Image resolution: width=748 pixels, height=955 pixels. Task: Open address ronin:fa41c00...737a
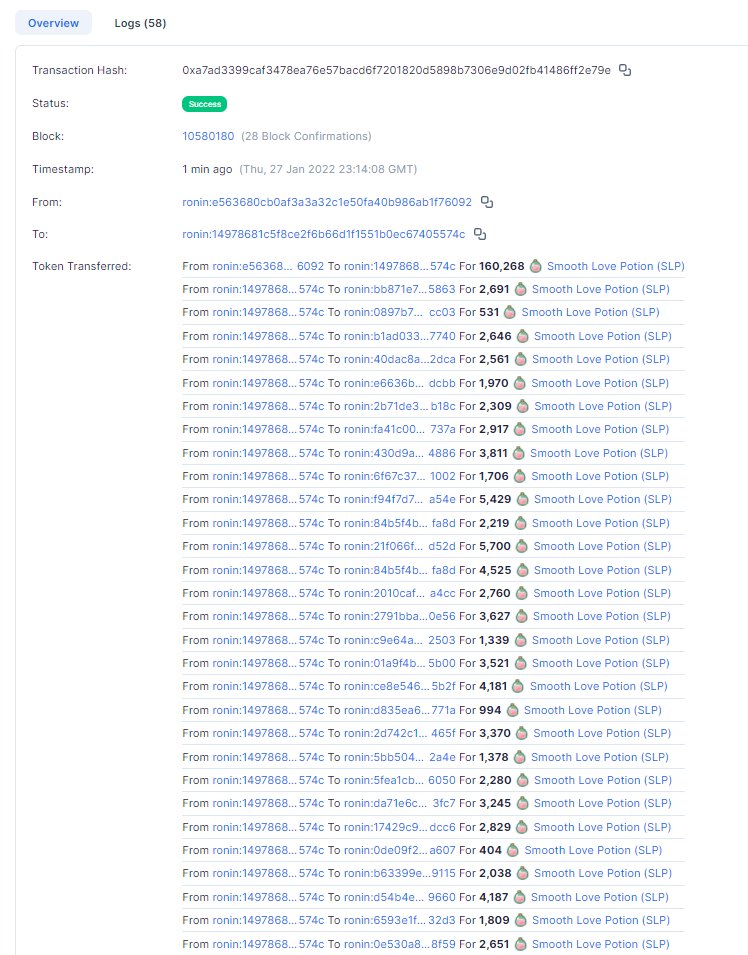tap(400, 429)
